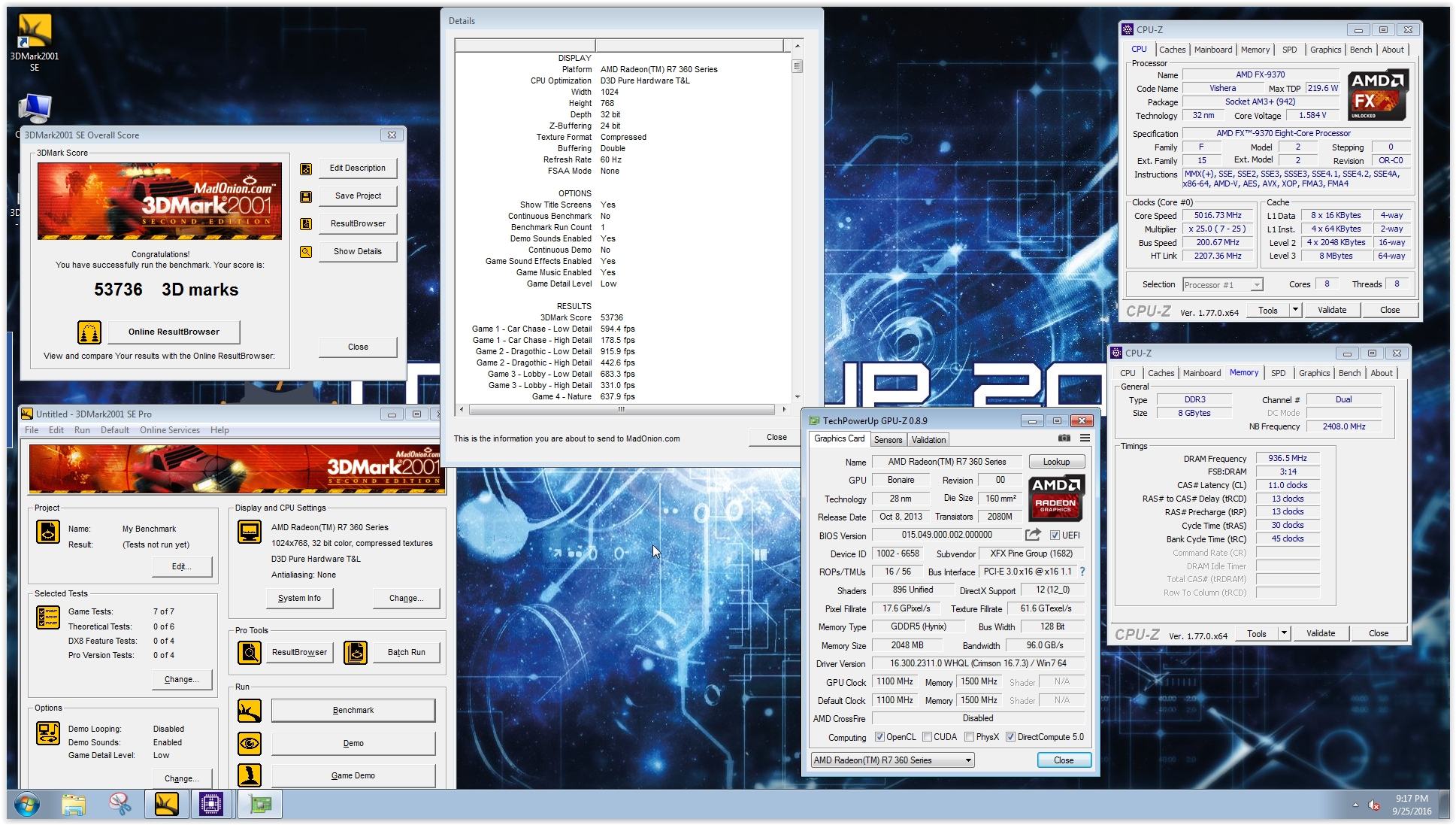The height and width of the screenshot is (825, 1456).
Task: Click the GPU-Z screenshot camera icon
Action: click(1064, 438)
